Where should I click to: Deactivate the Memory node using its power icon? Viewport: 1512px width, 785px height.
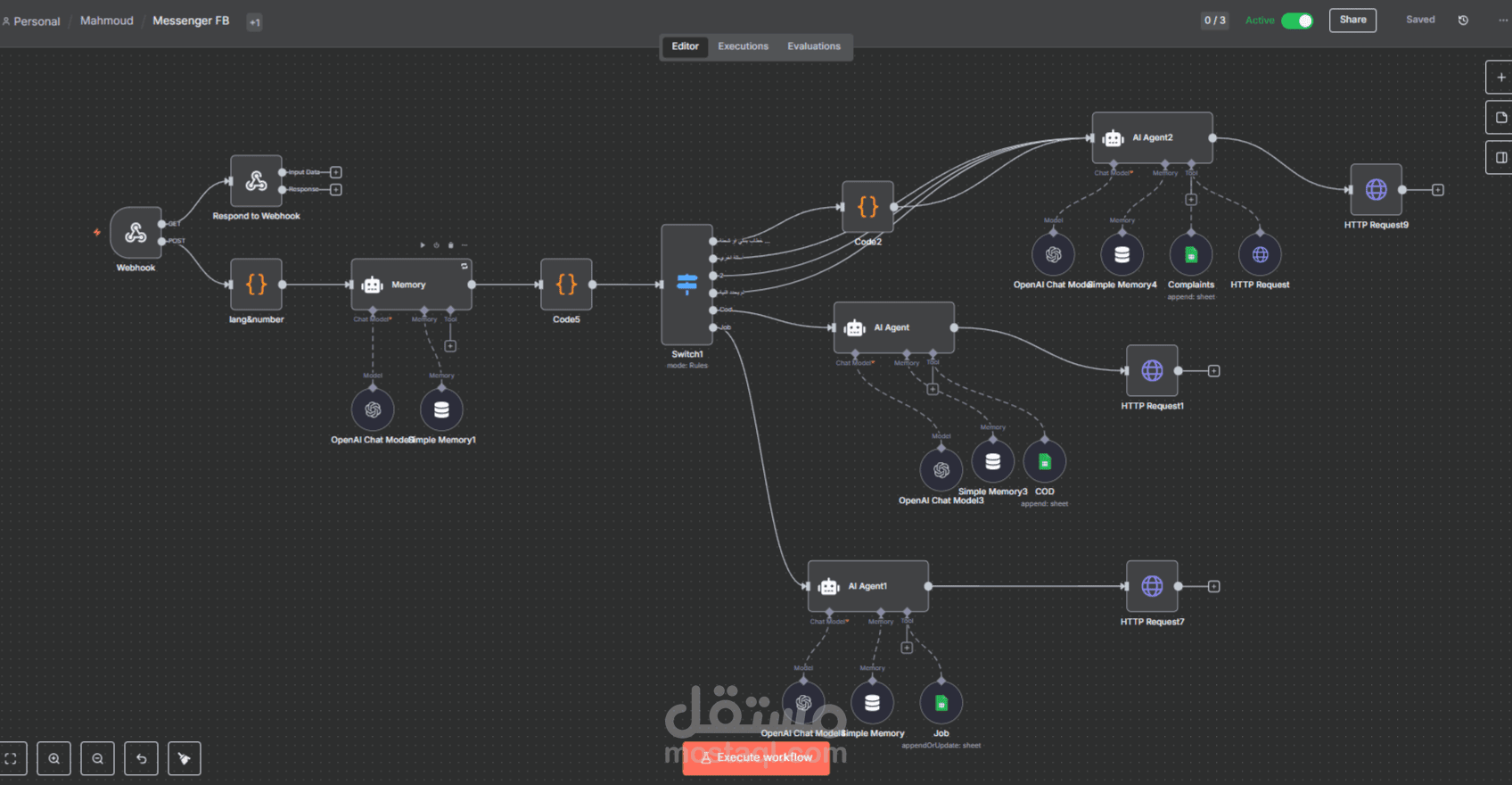pyautogui.click(x=436, y=245)
